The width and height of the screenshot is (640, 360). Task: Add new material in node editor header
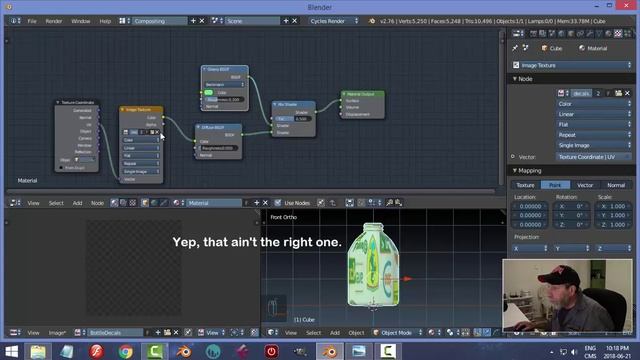click(256, 203)
